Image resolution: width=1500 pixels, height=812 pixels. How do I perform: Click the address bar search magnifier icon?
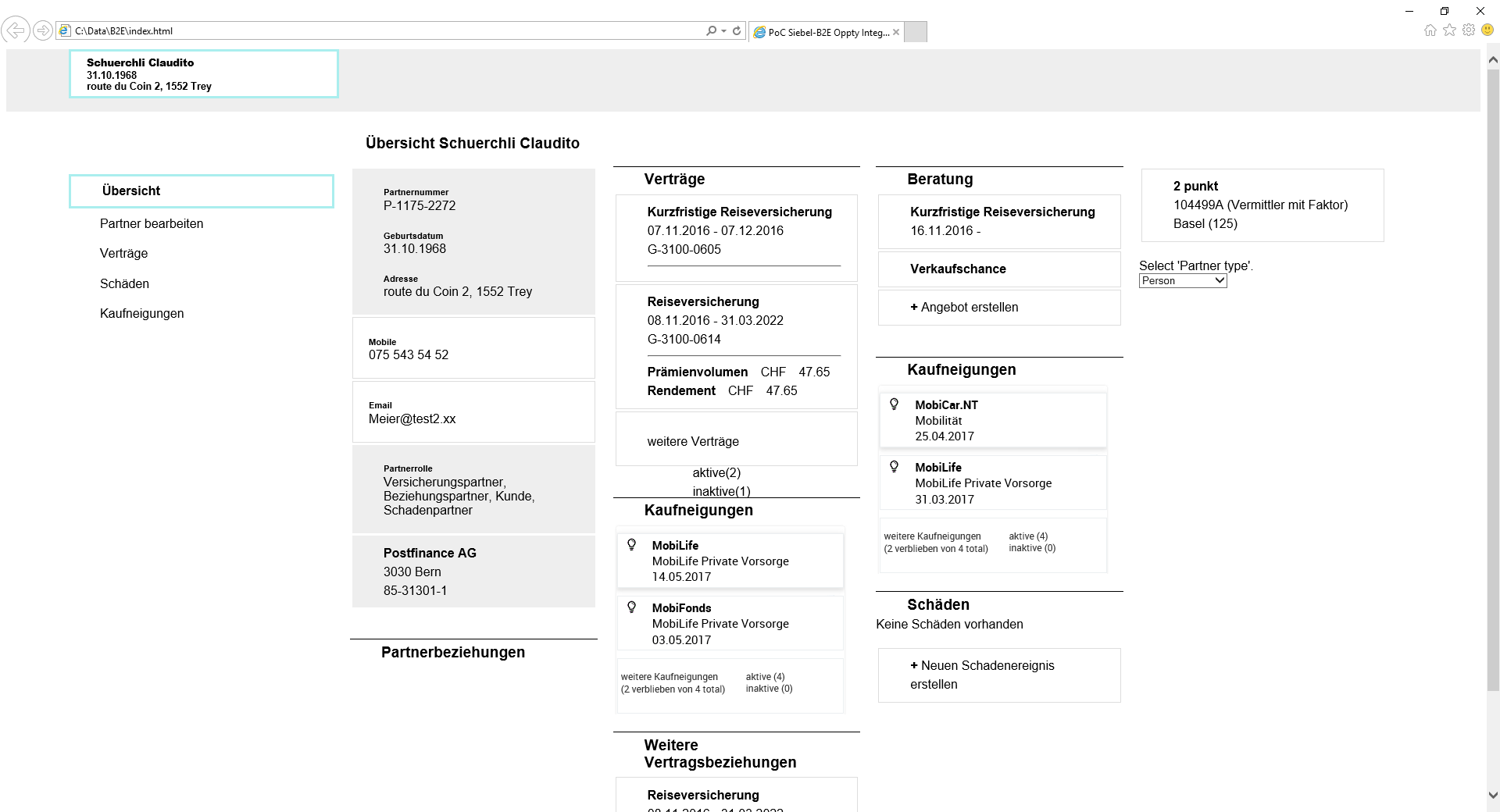[x=711, y=30]
